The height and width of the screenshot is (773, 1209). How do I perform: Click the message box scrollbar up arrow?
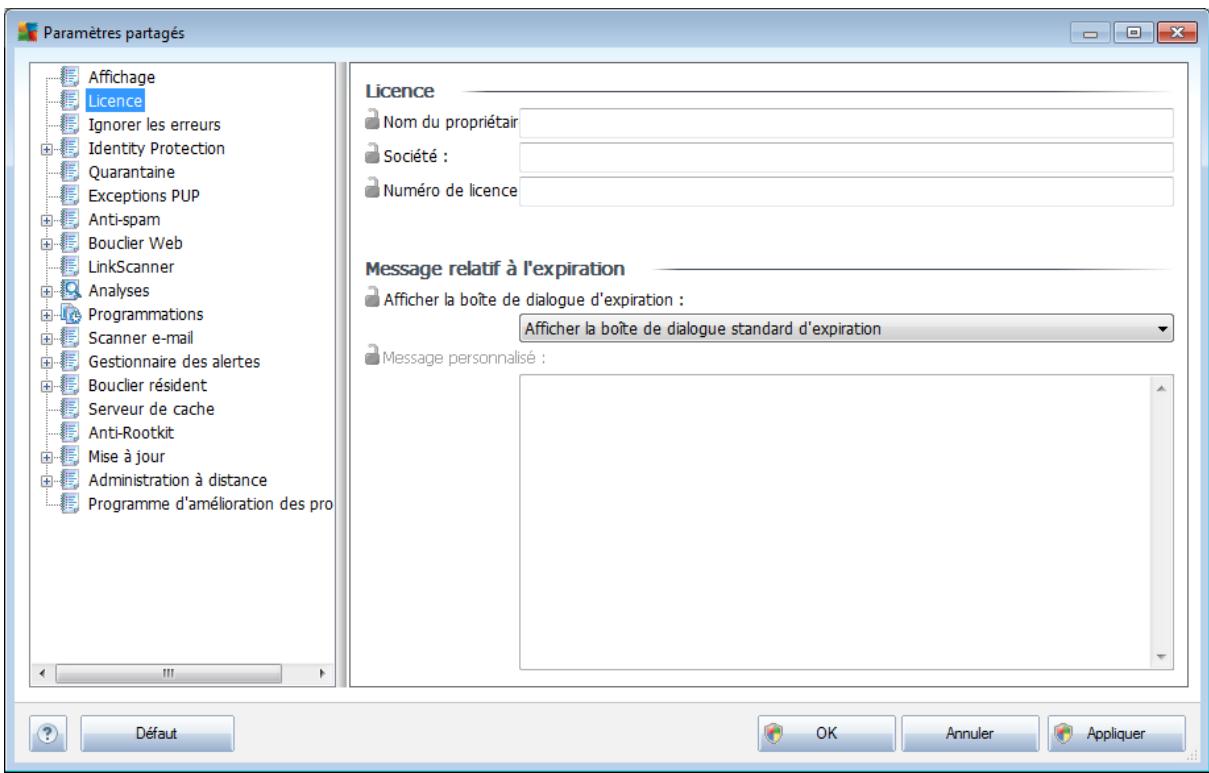point(1161,387)
